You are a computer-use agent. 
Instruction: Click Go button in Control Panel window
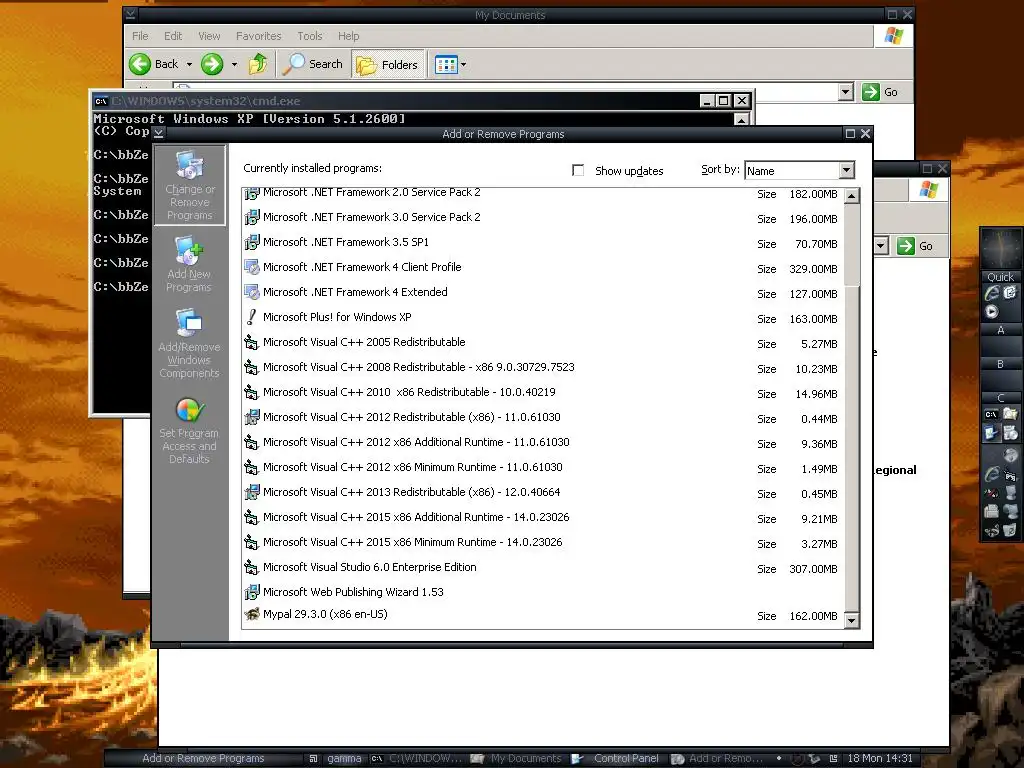(x=916, y=246)
